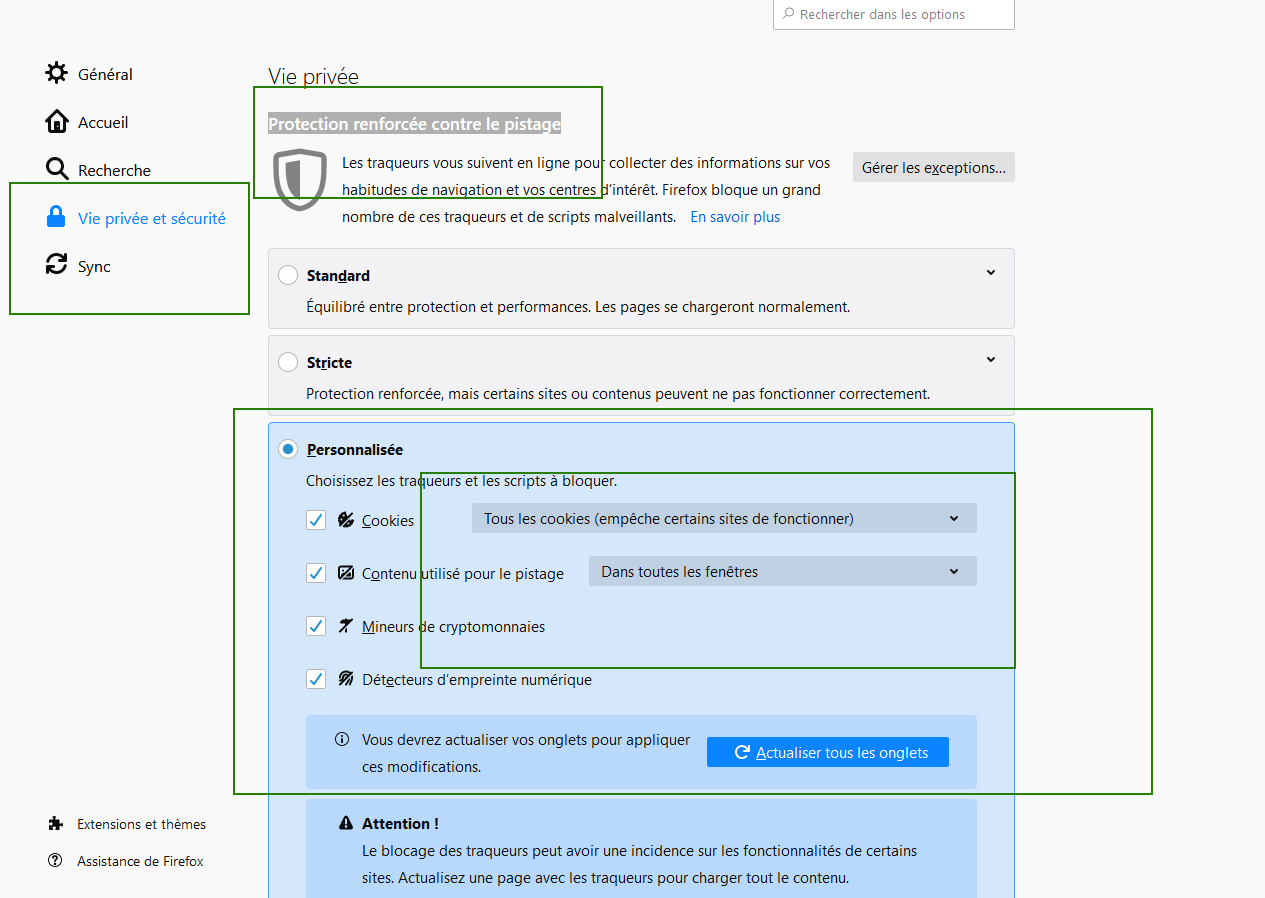
Task: Click the tracking protection shield icon
Action: [301, 179]
